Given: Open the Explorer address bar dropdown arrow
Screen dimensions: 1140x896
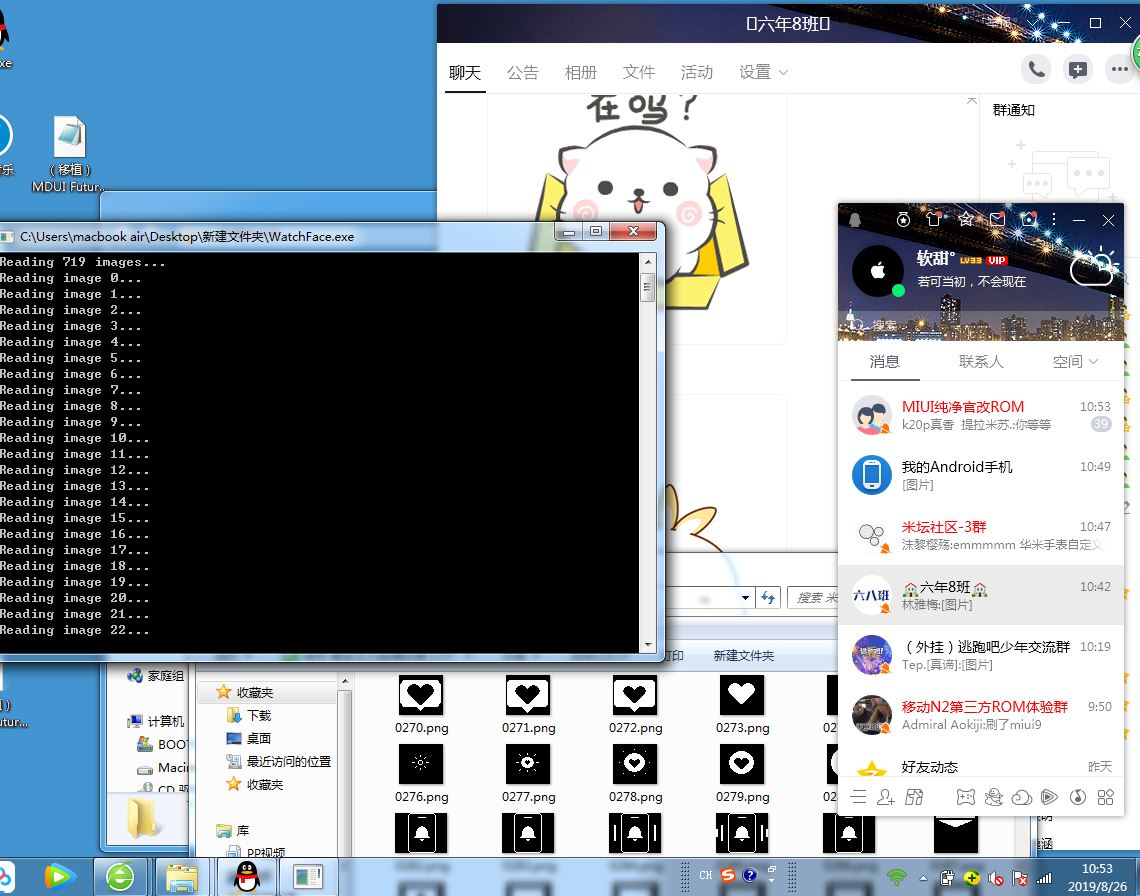Looking at the screenshot, I should click(x=745, y=598).
